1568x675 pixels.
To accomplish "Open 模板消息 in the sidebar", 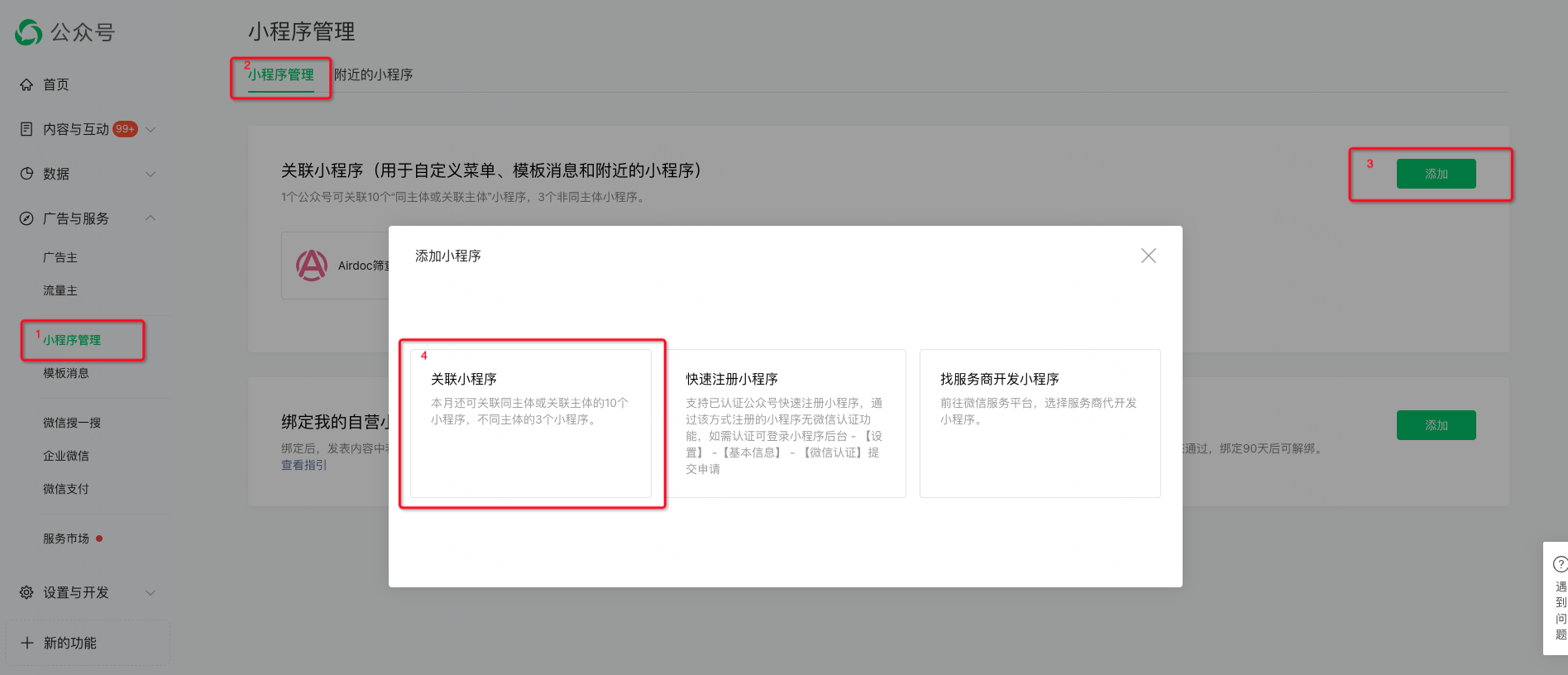I will click(x=66, y=373).
